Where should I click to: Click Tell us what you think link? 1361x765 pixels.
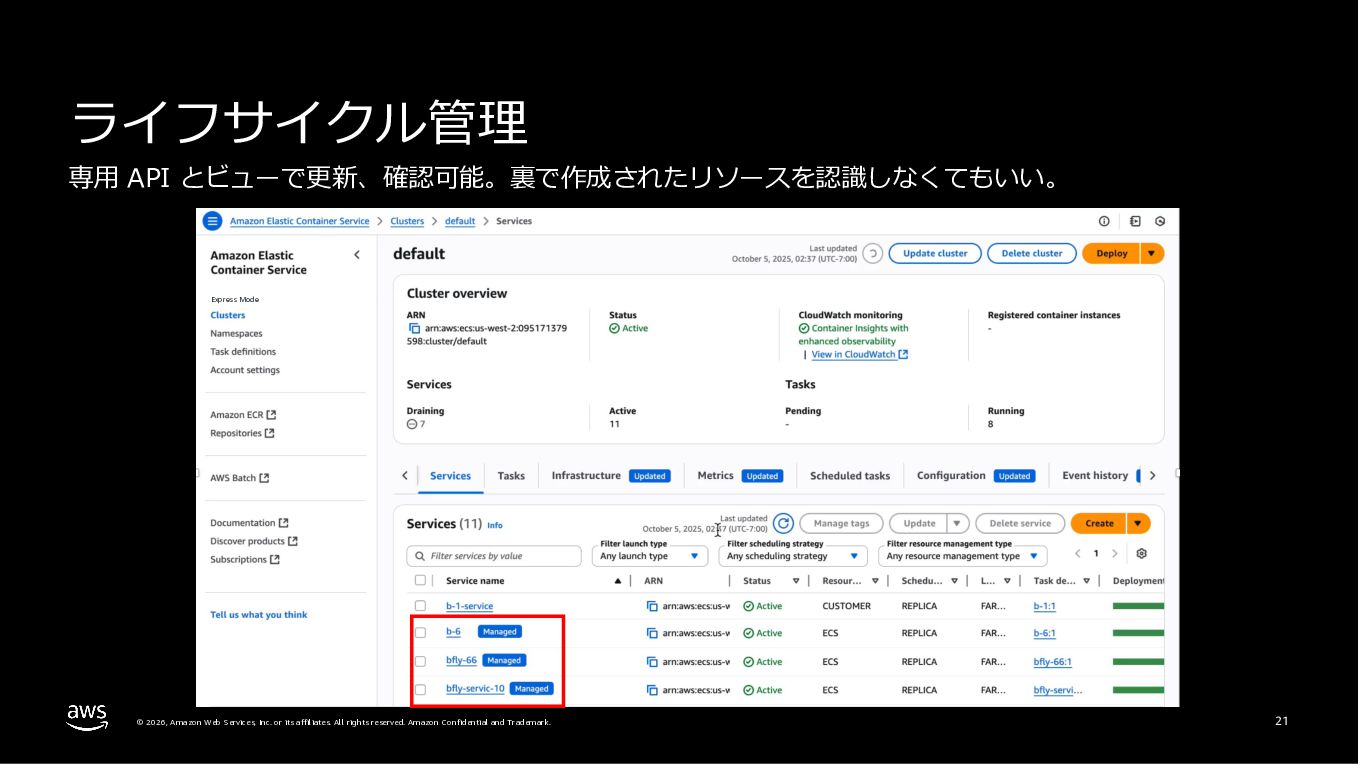[x=259, y=615]
